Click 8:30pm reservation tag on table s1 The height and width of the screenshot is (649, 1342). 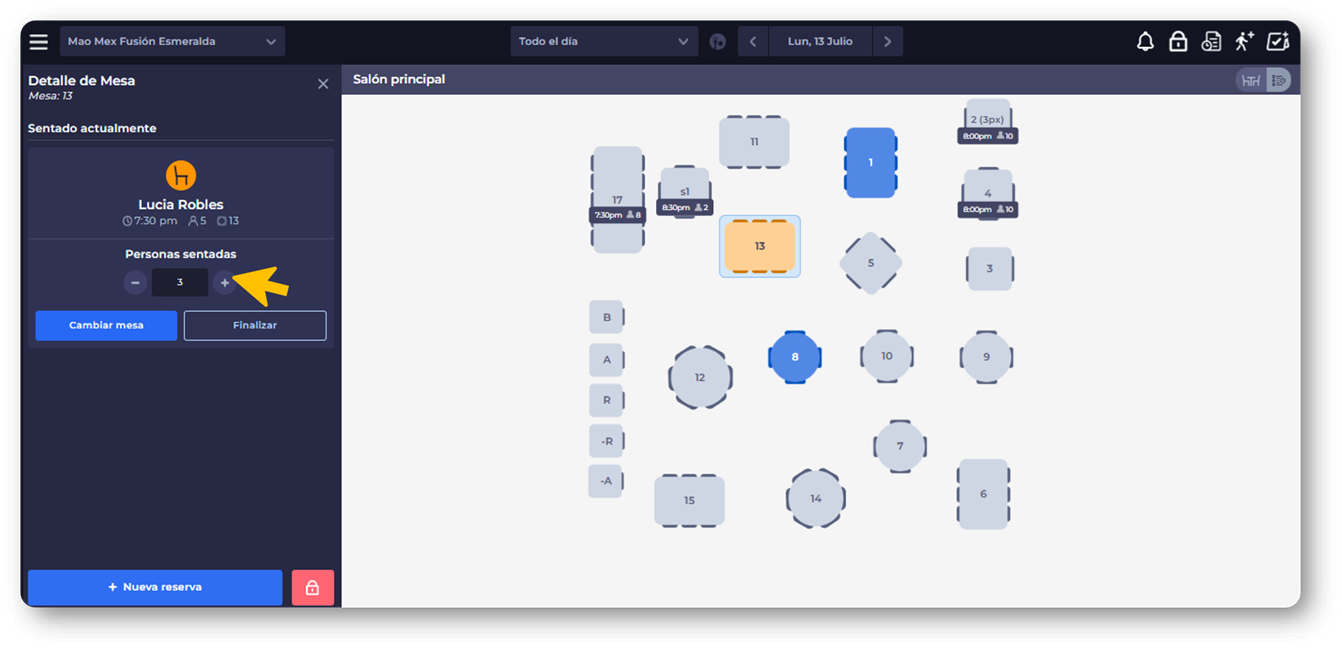[685, 208]
